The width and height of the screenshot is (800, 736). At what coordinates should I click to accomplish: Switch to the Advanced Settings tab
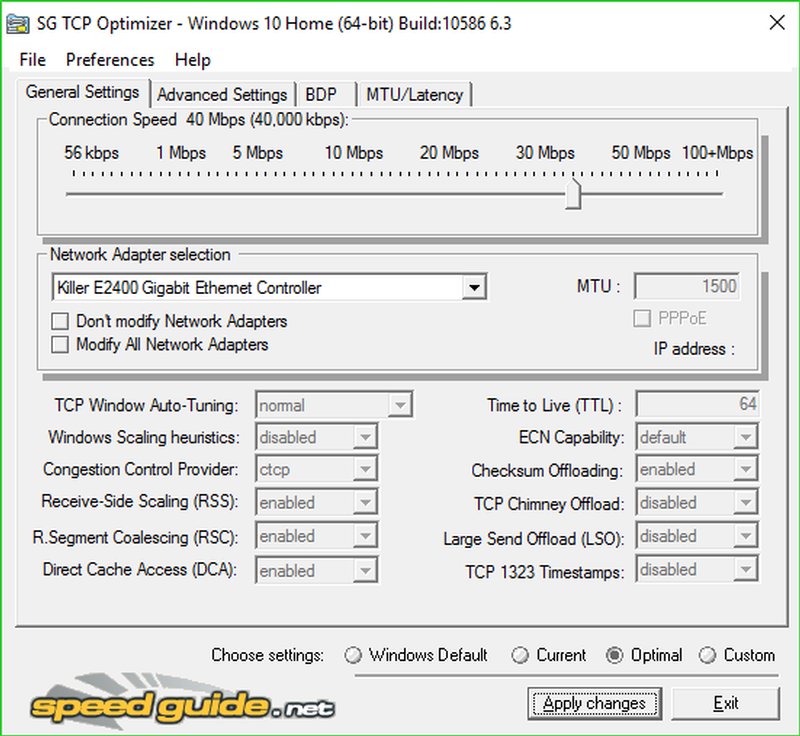(222, 95)
